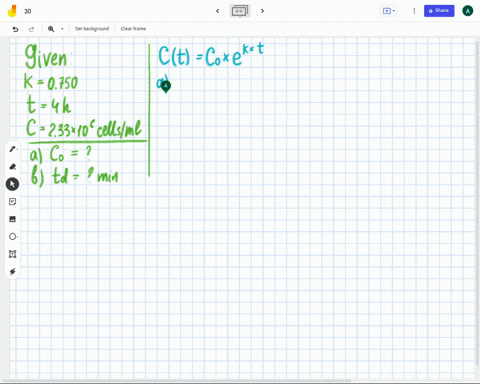Select the Pen tool
480x384 pixels.
(x=12, y=149)
